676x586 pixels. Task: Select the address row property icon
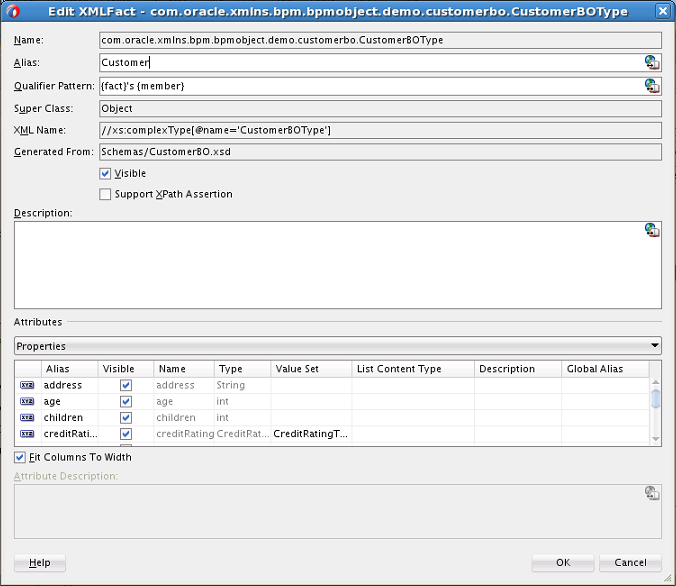(x=27, y=385)
